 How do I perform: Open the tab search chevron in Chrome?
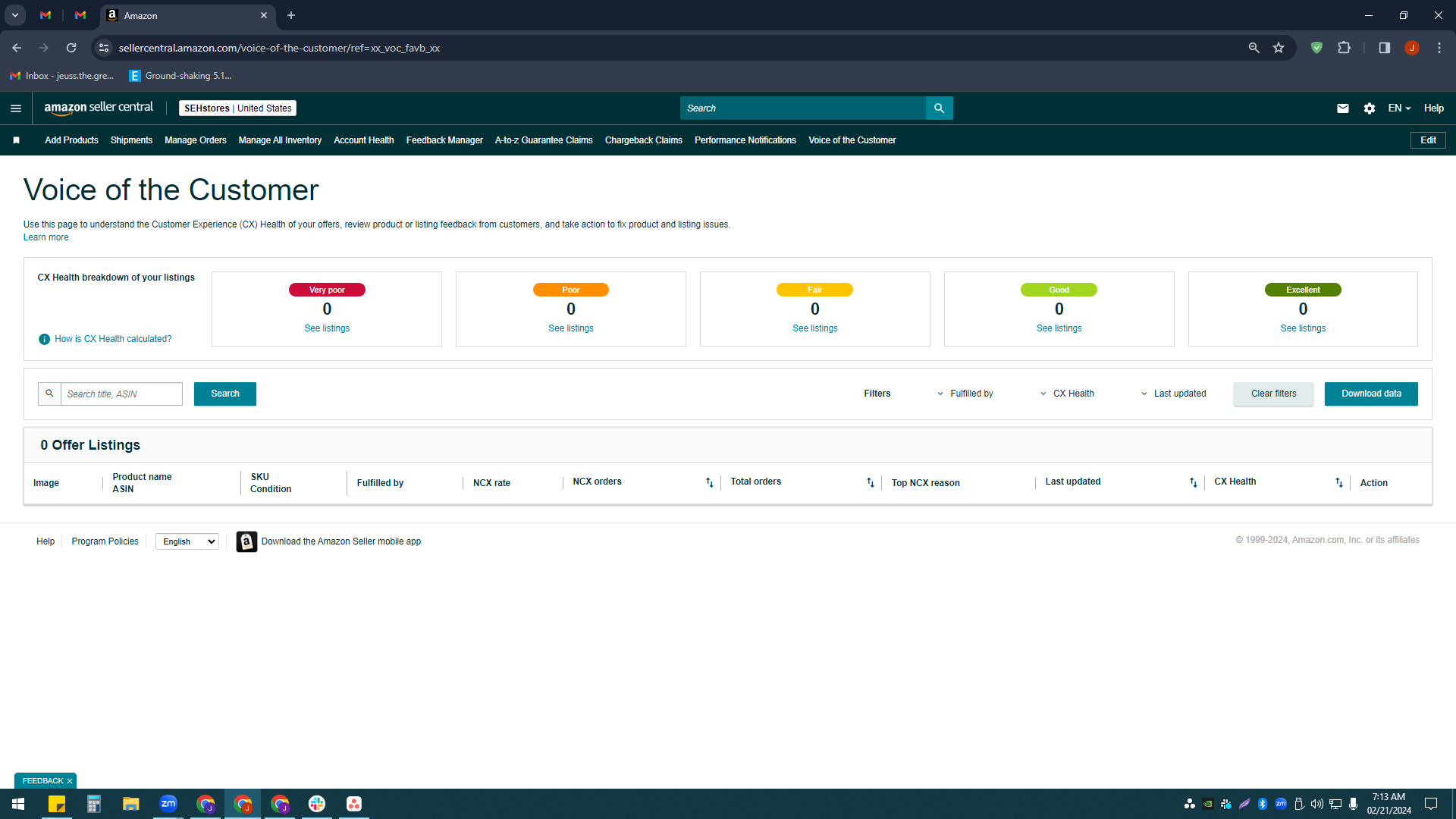[15, 15]
